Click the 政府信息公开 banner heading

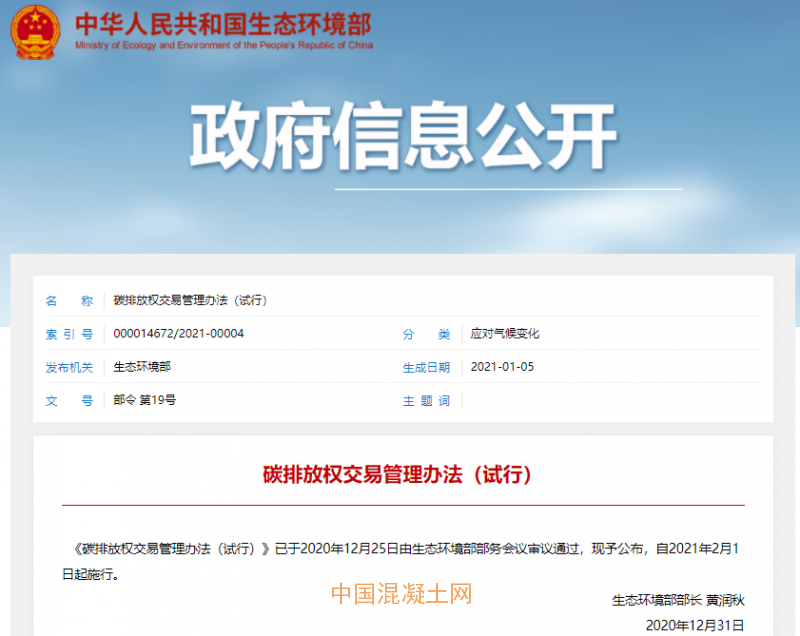[403, 135]
